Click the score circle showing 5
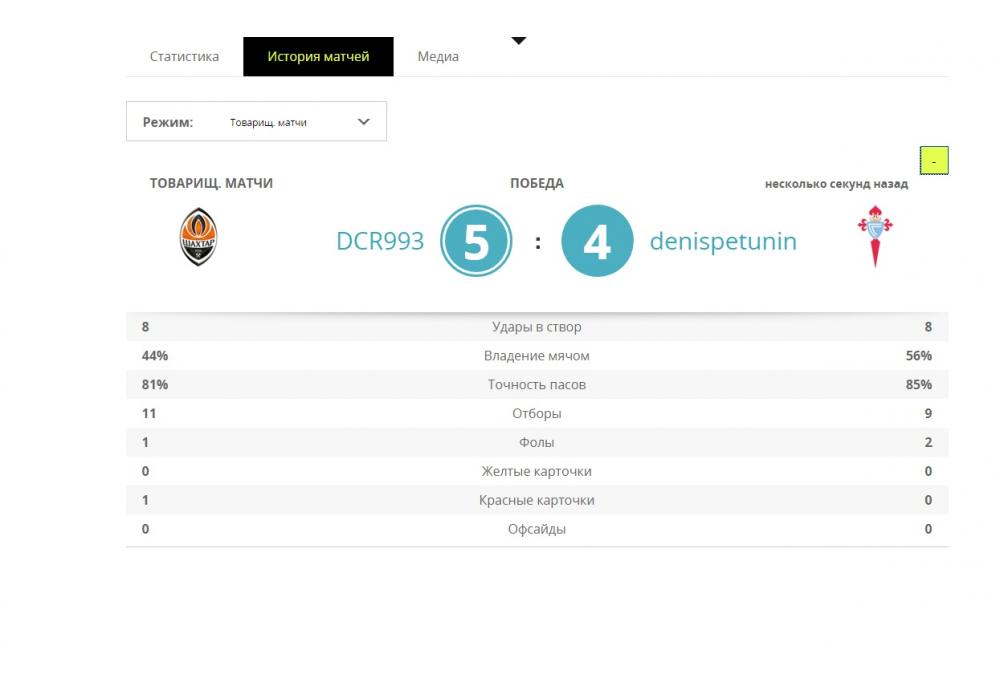The height and width of the screenshot is (700, 1000). (476, 241)
